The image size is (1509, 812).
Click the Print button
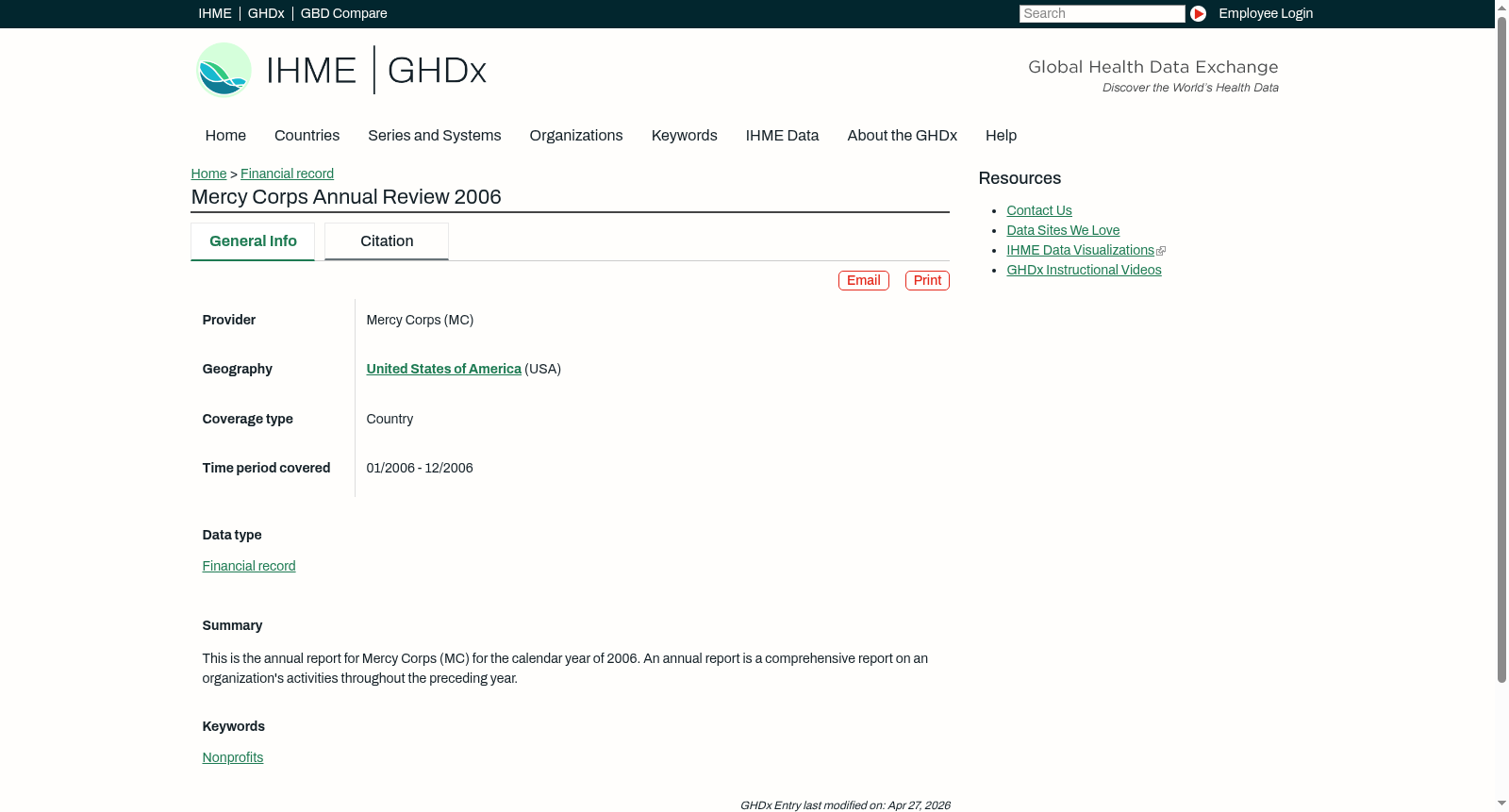coord(927,280)
